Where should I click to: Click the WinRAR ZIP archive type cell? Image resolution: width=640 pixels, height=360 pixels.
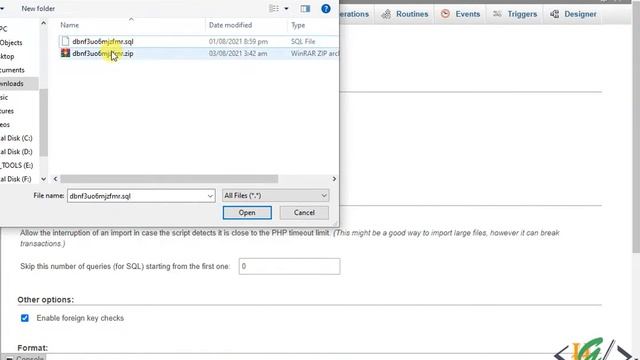pyautogui.click(x=314, y=53)
